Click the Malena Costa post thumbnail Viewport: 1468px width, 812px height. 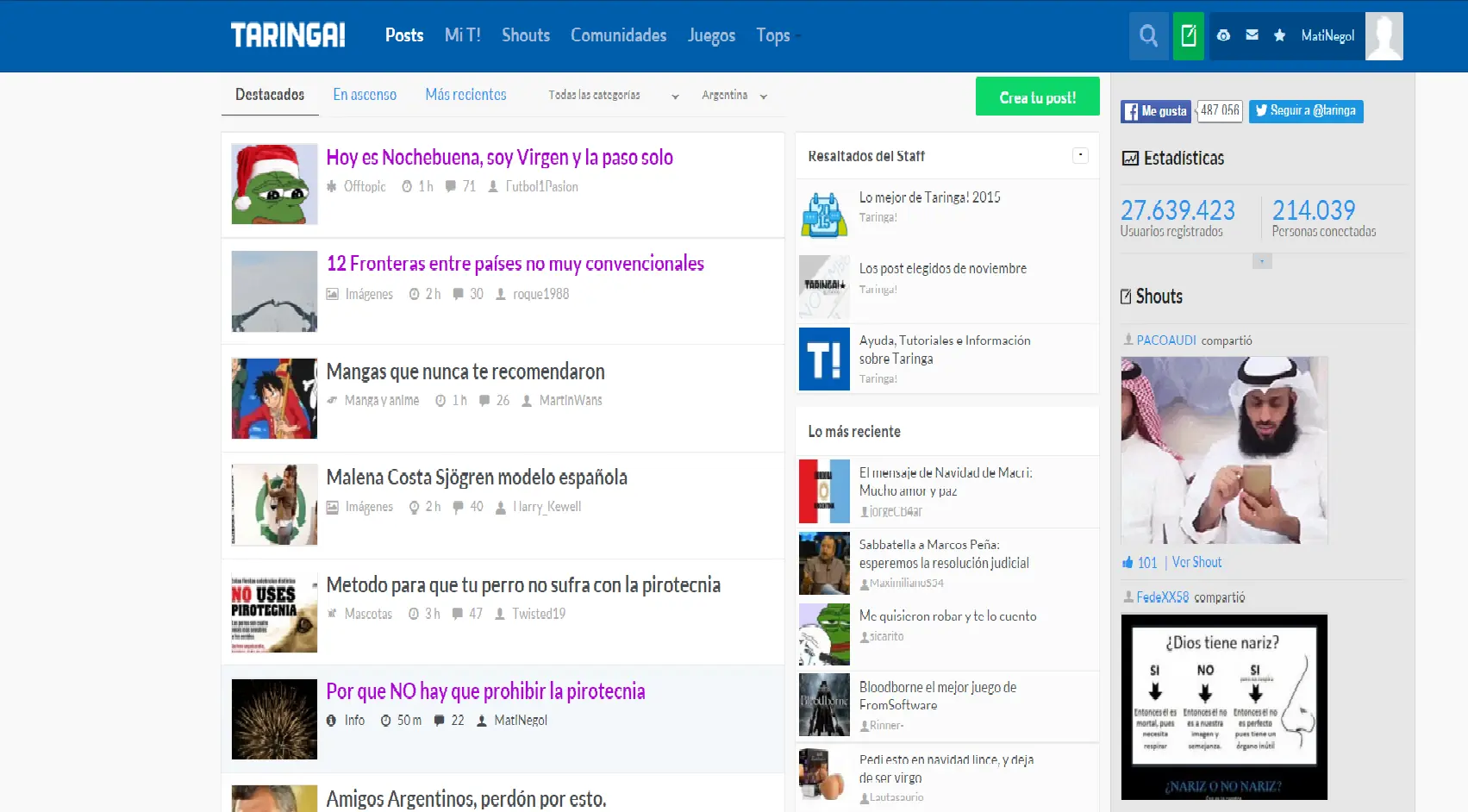(274, 505)
